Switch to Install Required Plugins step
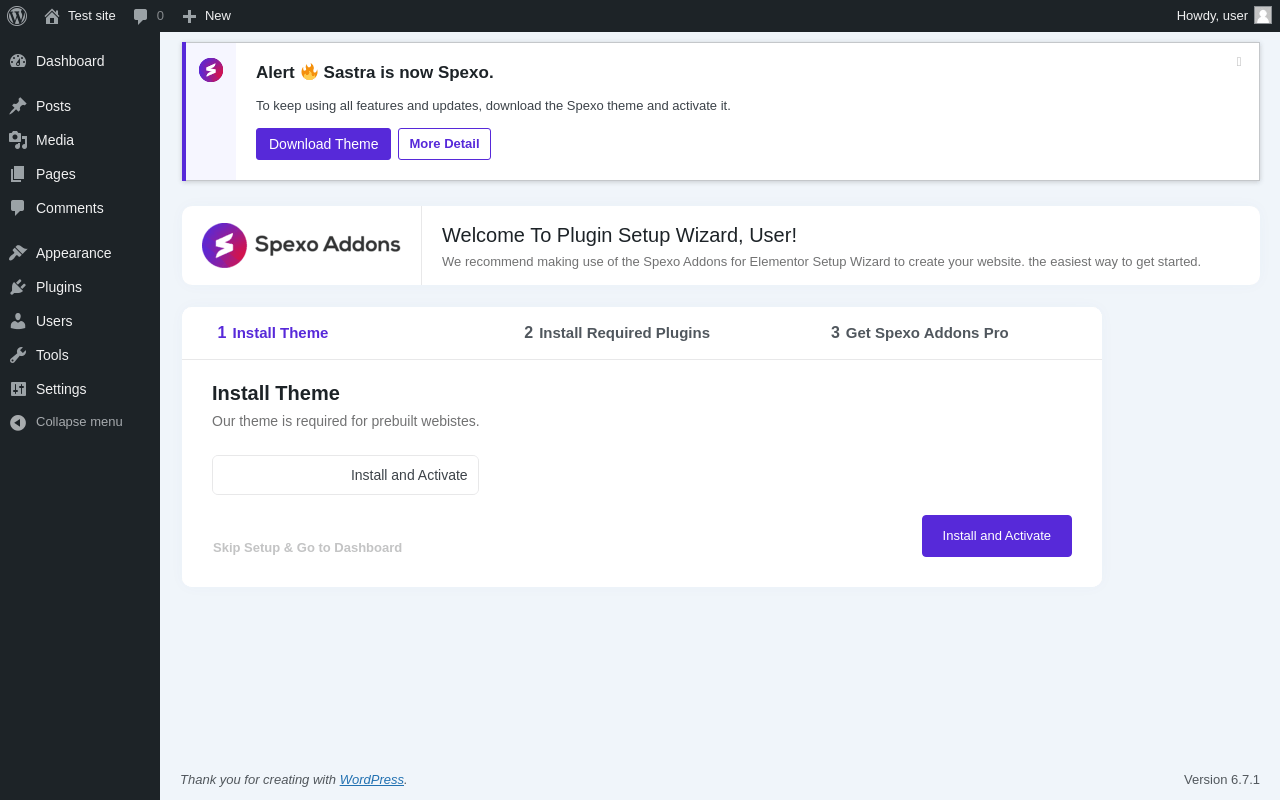 [x=617, y=333]
